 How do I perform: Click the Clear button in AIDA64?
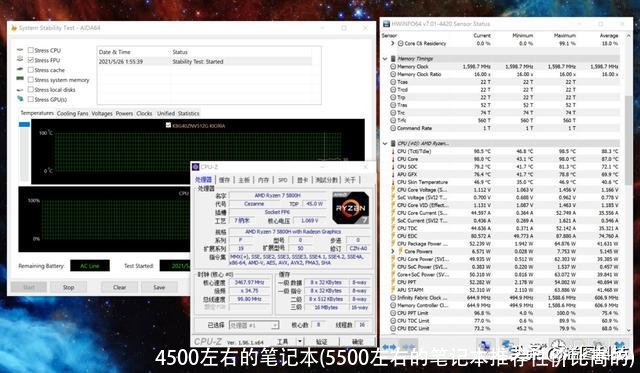coord(119,287)
